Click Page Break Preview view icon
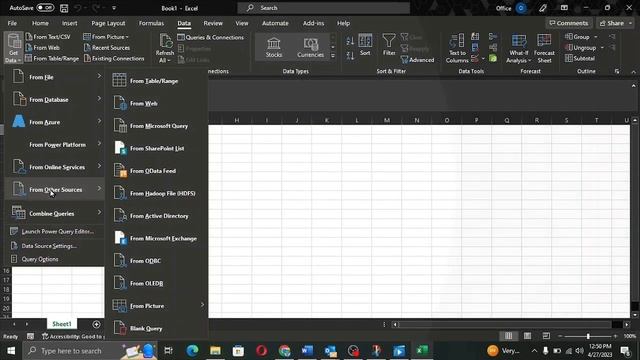Viewport: 640px width, 360px height. (x=546, y=336)
